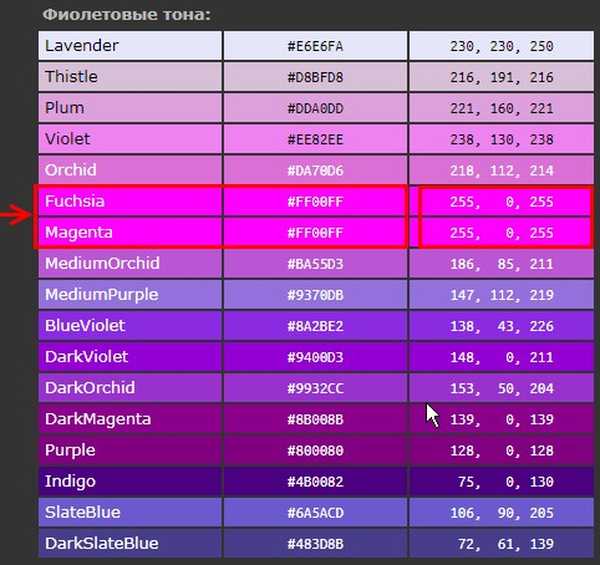Click the DarkViolet RGB value 148, 0, 211

500,358
